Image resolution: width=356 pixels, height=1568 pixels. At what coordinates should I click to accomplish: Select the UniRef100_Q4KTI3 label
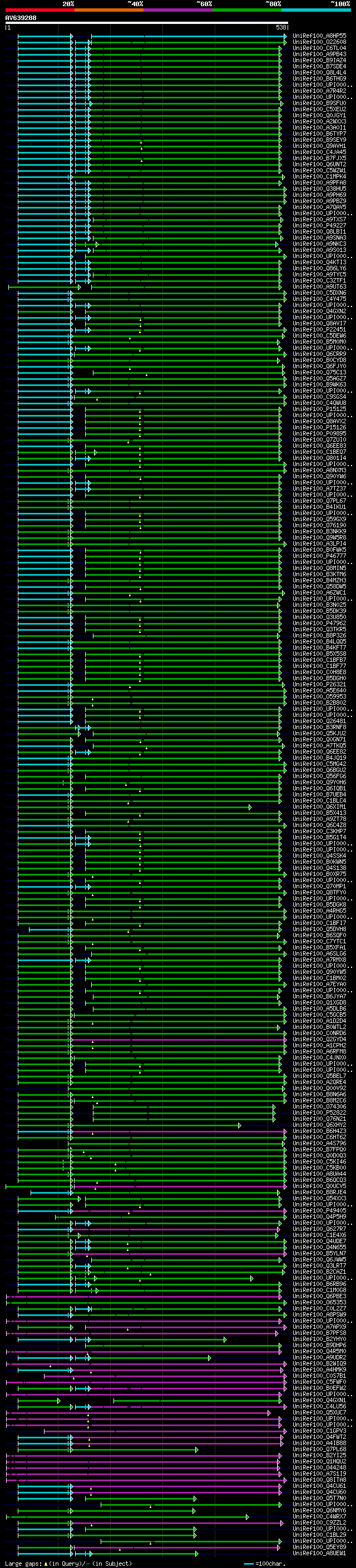click(319, 263)
